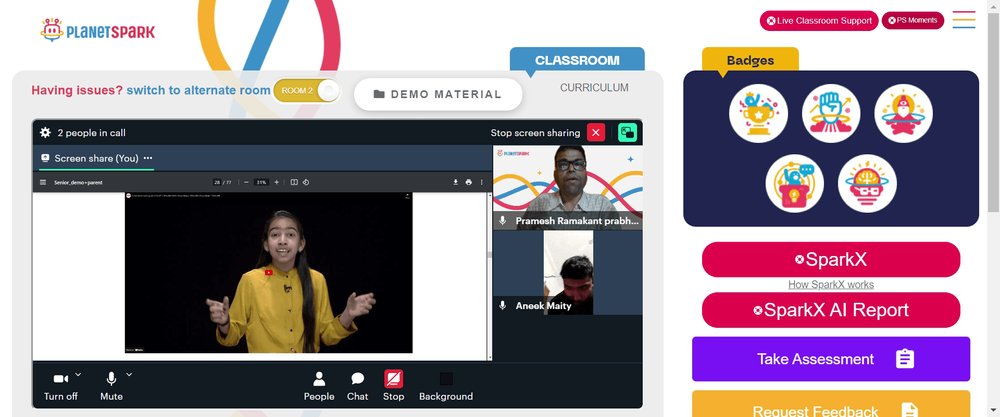Click the YouTube logo on shared video
This screenshot has height=417, width=1000.
tap(268, 272)
